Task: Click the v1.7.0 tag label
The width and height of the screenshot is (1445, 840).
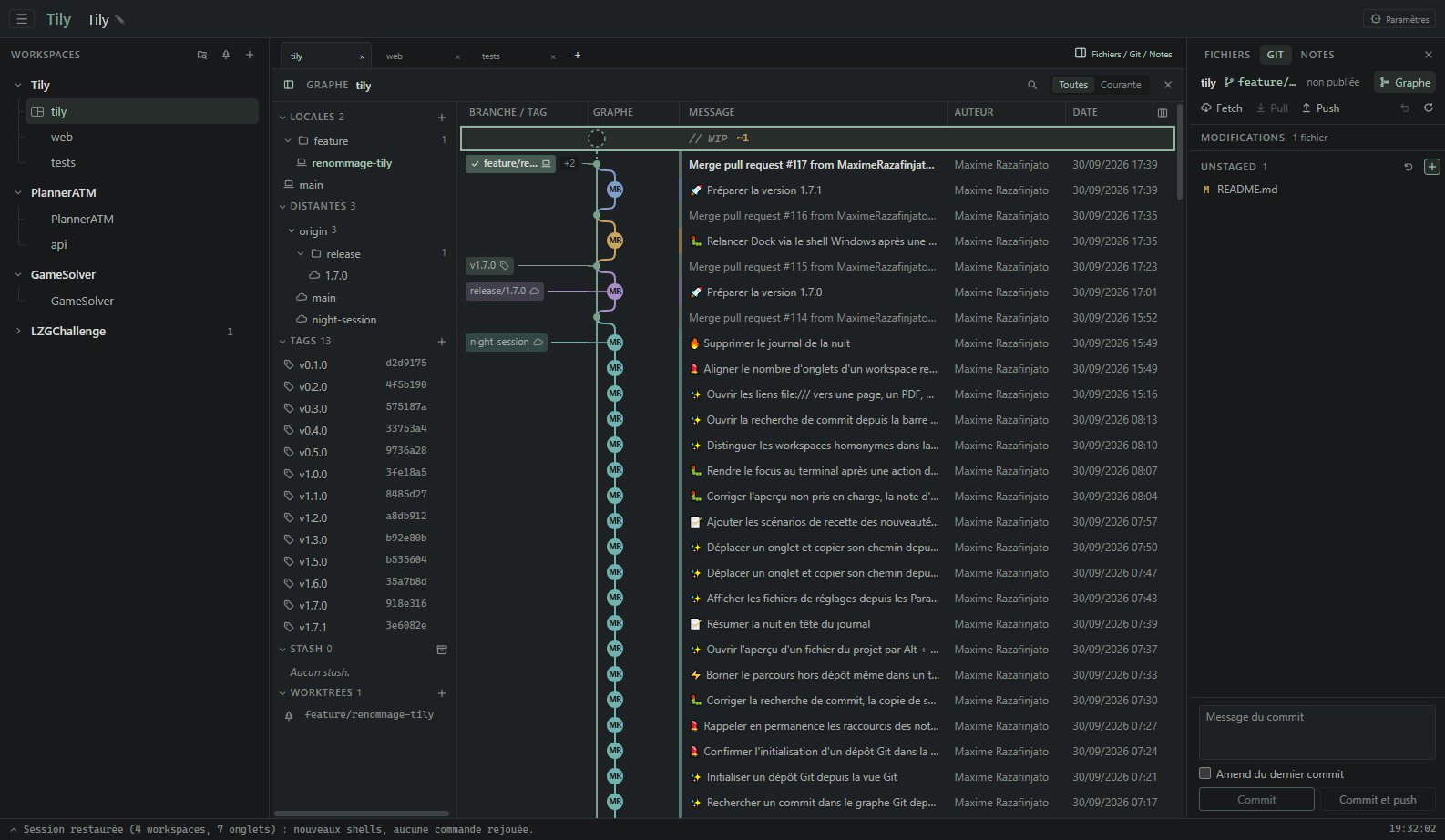Action: (x=489, y=265)
